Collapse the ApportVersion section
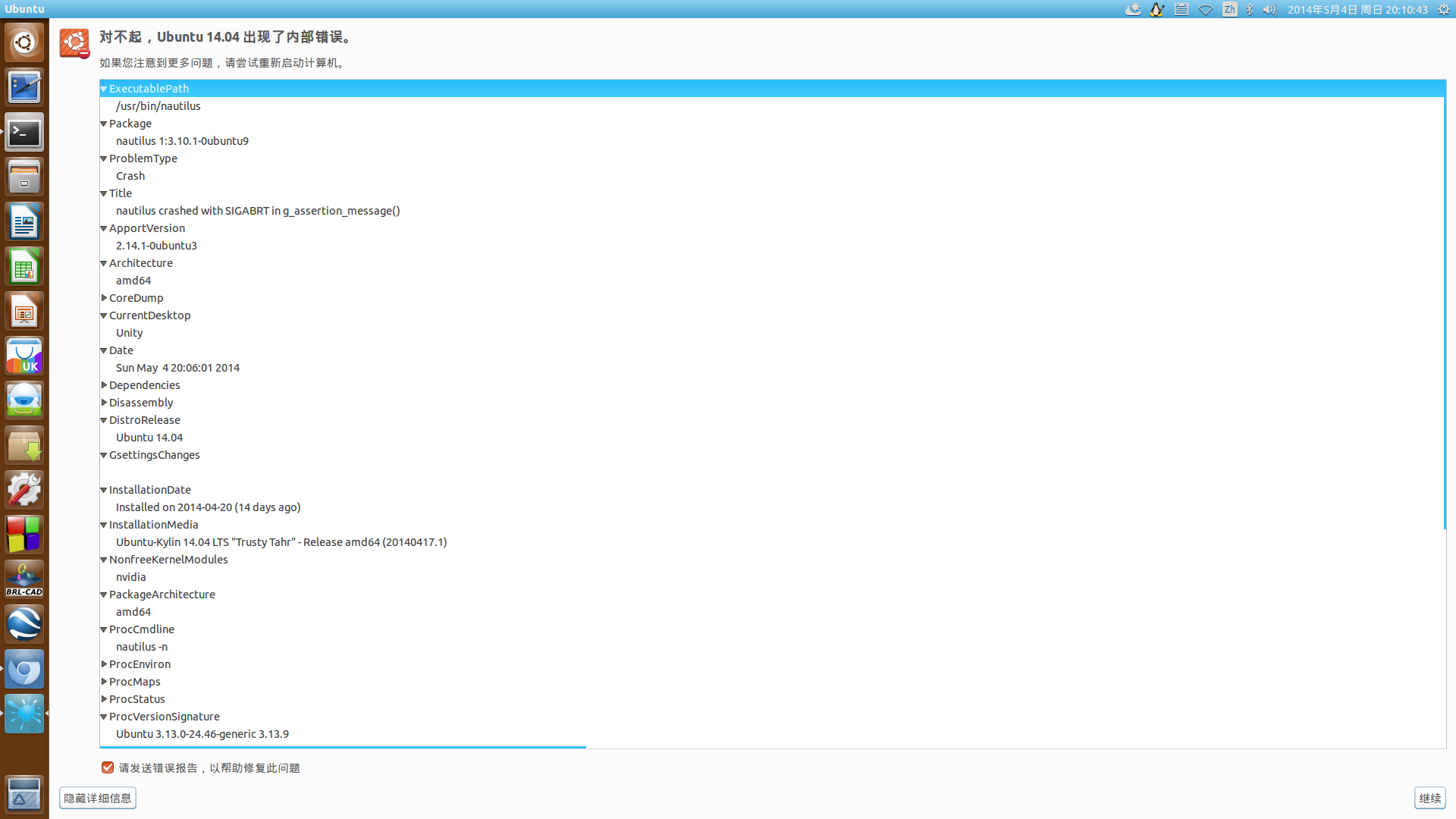The image size is (1456, 819). click(104, 228)
